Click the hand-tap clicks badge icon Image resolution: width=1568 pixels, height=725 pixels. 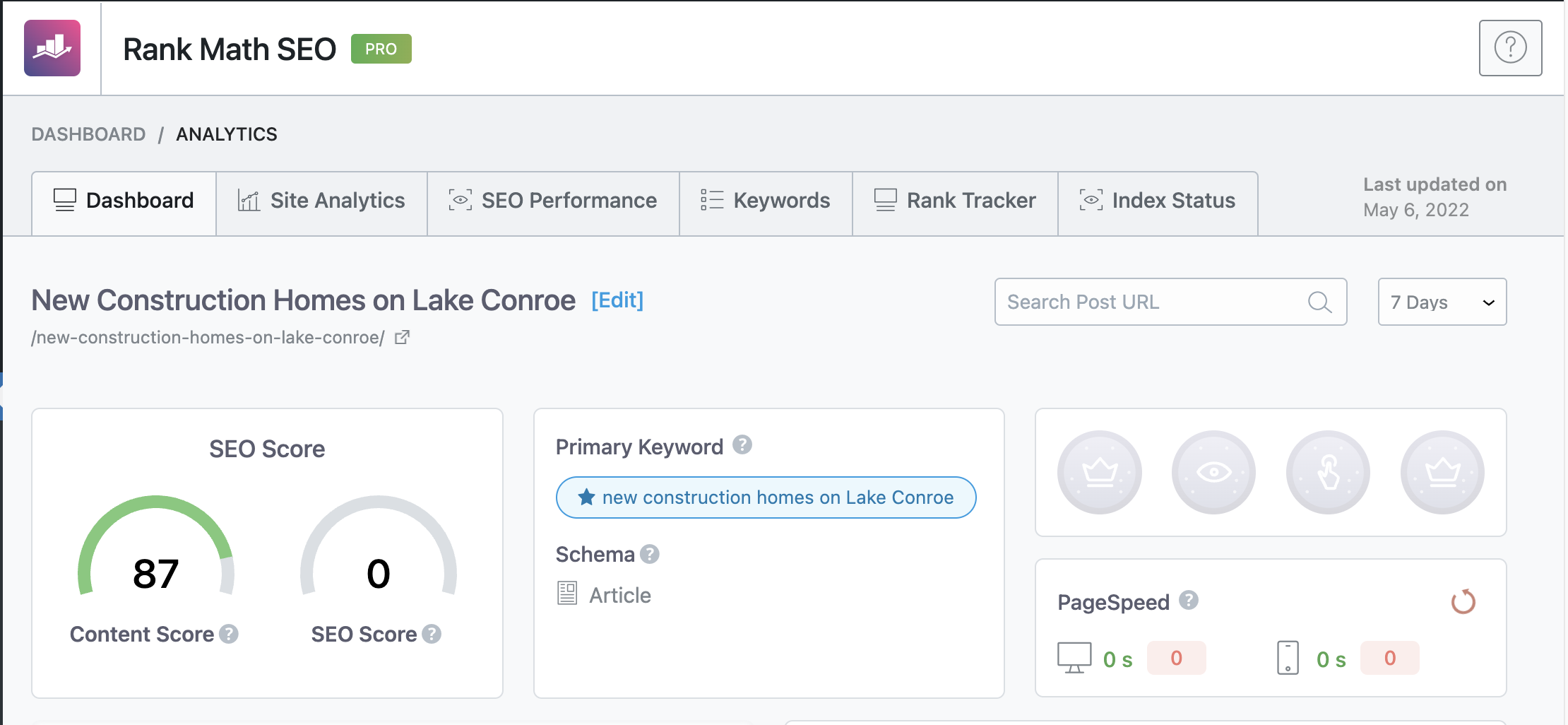click(1327, 472)
